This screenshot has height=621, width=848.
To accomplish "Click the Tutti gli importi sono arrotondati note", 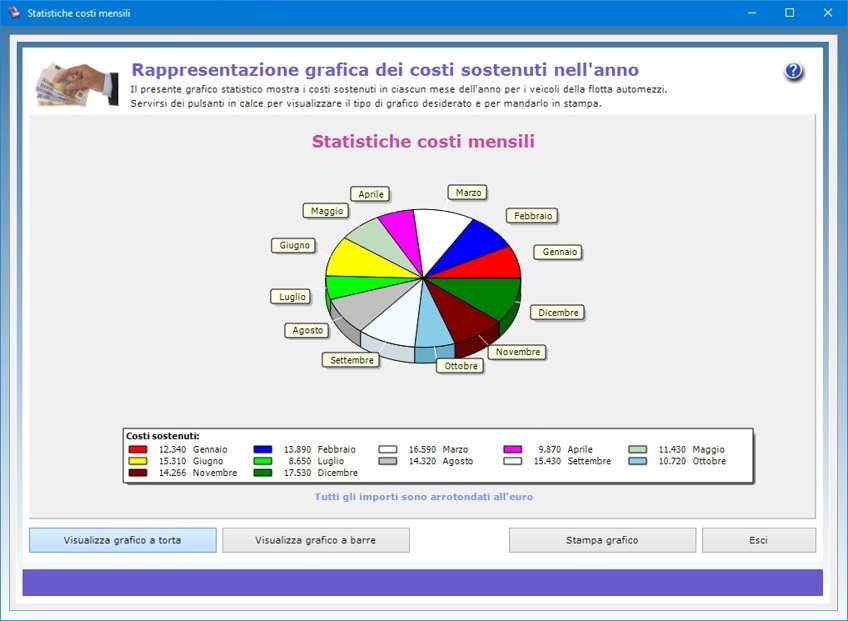I will (423, 497).
